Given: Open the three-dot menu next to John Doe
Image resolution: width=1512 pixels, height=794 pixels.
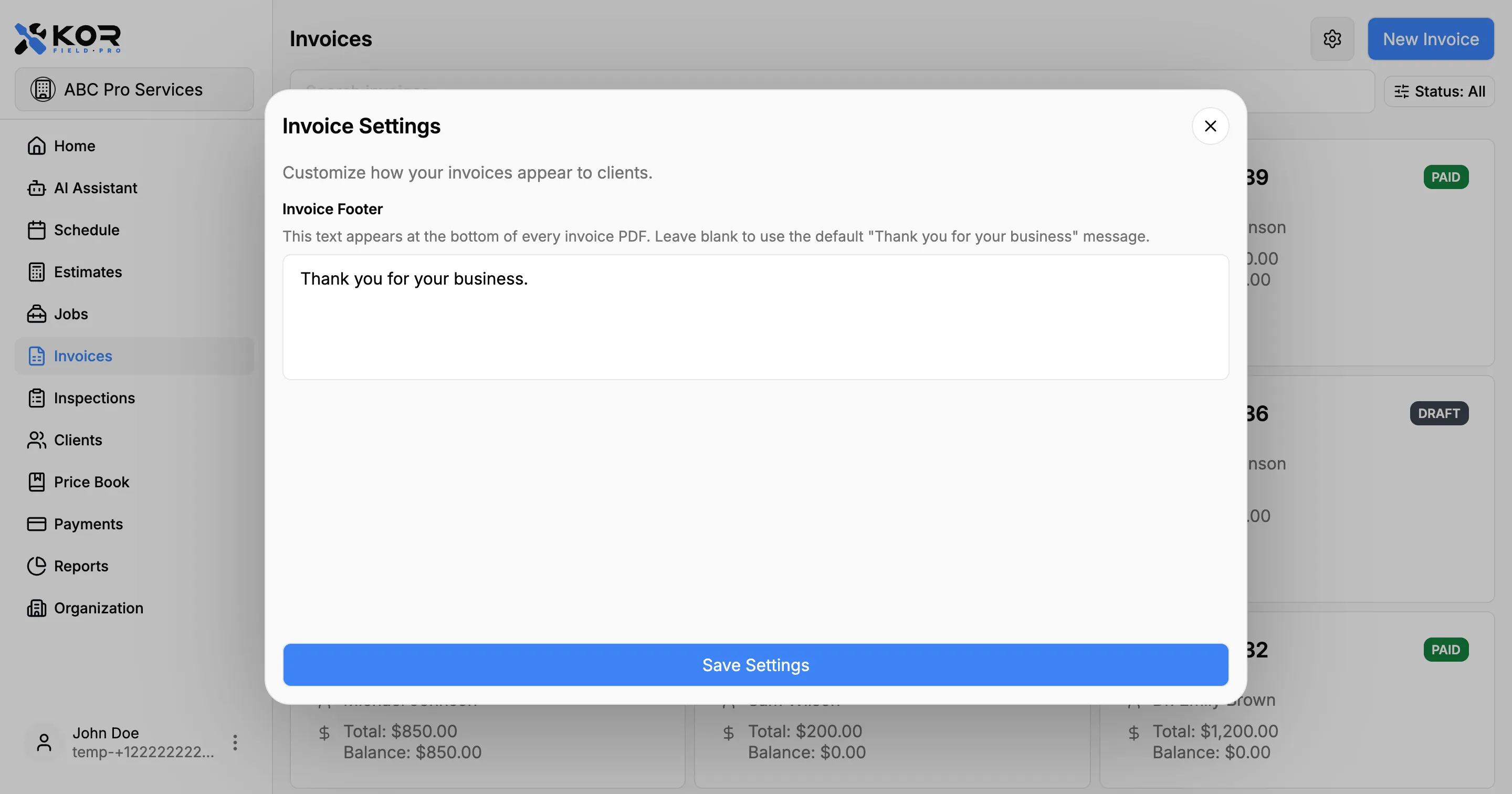Looking at the screenshot, I should click(x=234, y=741).
